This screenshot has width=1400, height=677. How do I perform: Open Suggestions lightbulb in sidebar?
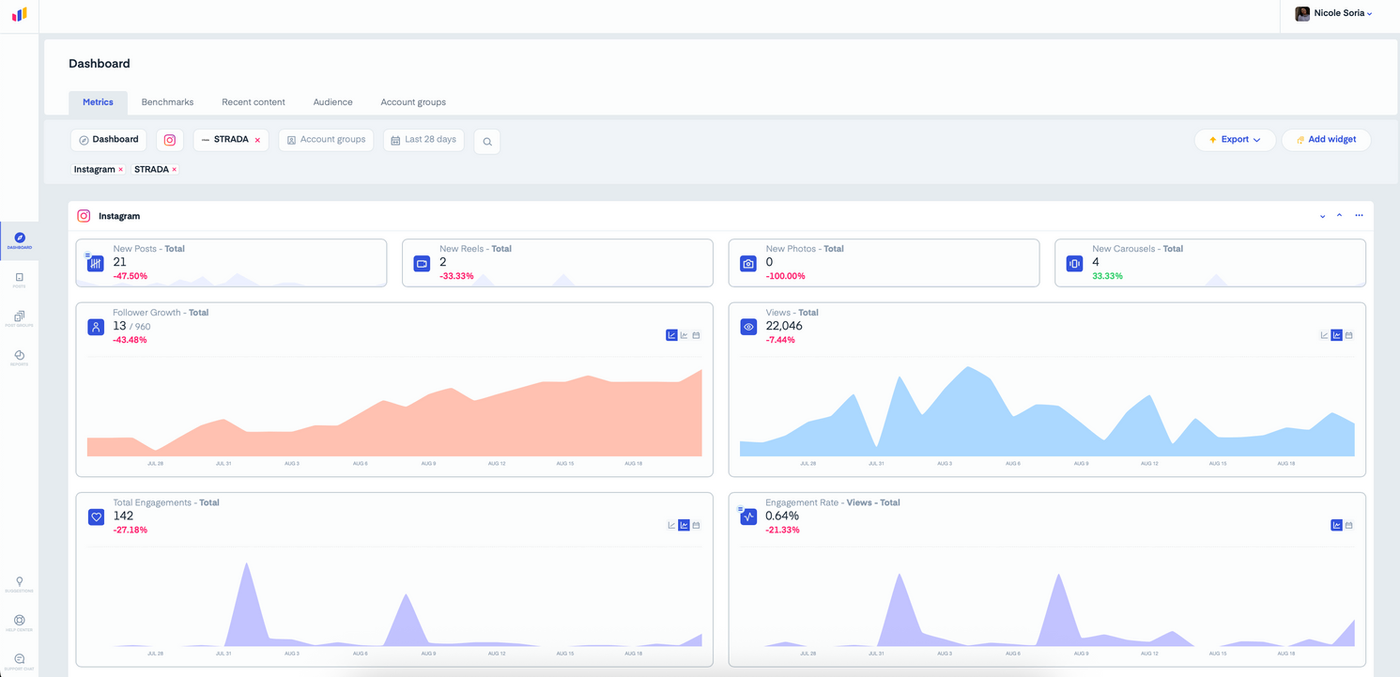tap(19, 584)
